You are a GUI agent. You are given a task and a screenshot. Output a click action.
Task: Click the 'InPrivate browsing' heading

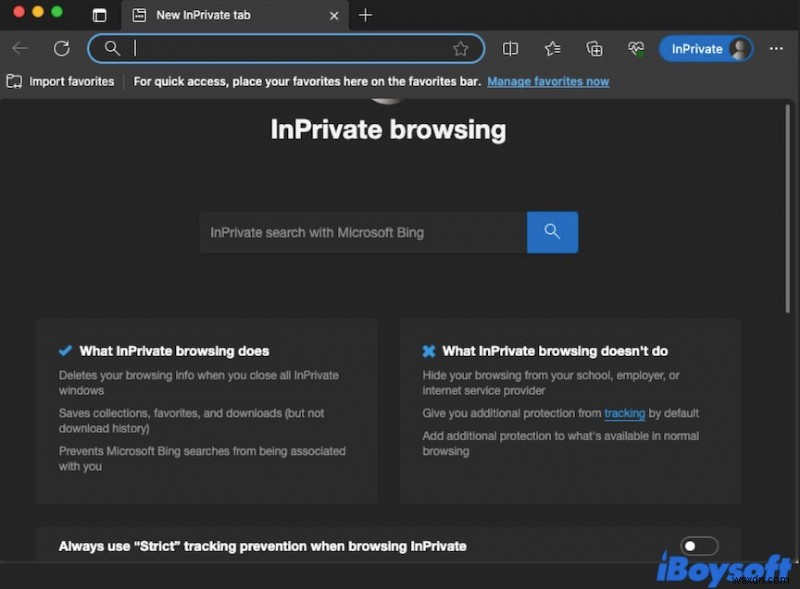click(x=388, y=130)
